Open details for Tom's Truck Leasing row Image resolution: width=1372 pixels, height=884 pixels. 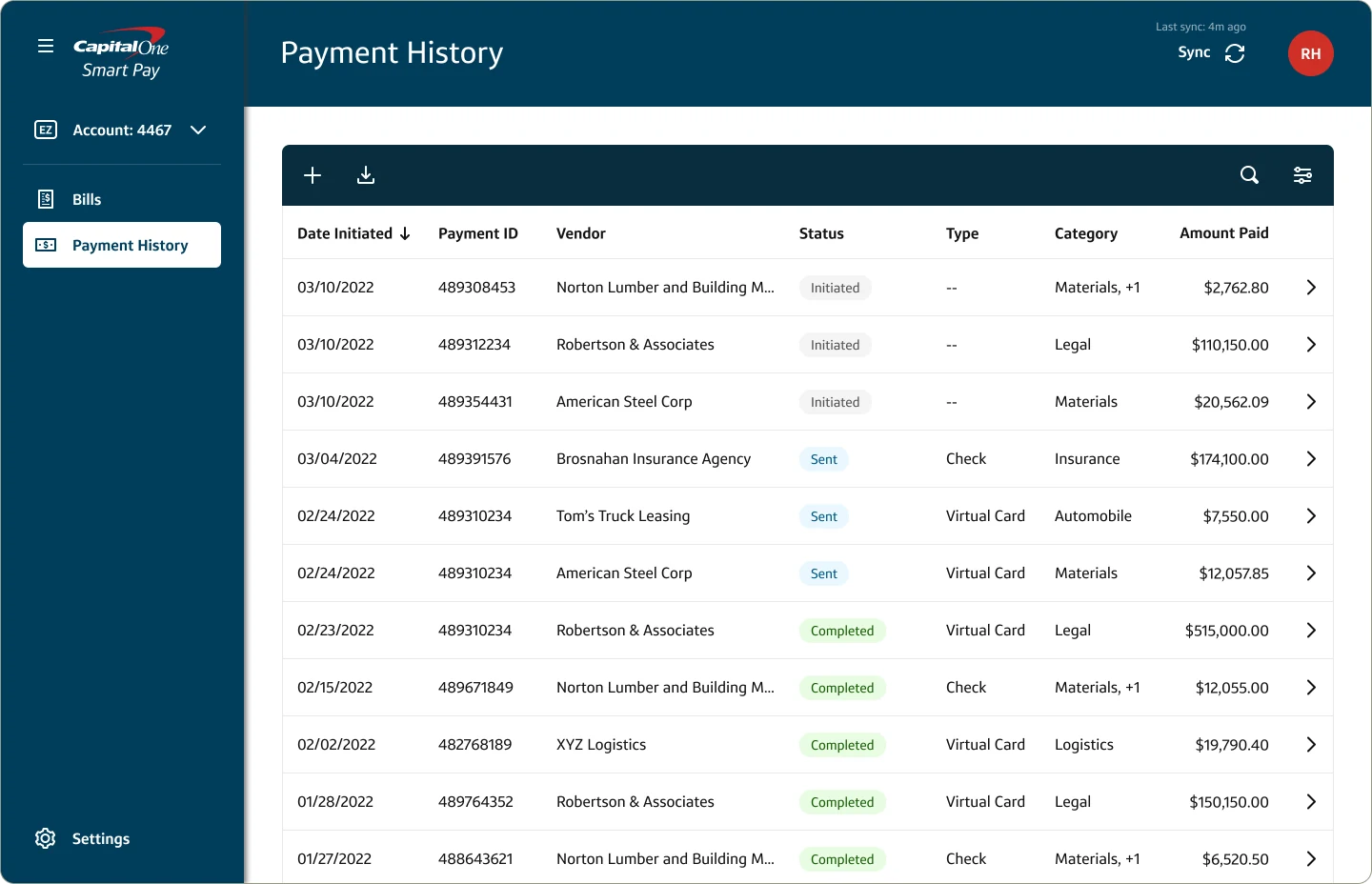pyautogui.click(x=1311, y=516)
